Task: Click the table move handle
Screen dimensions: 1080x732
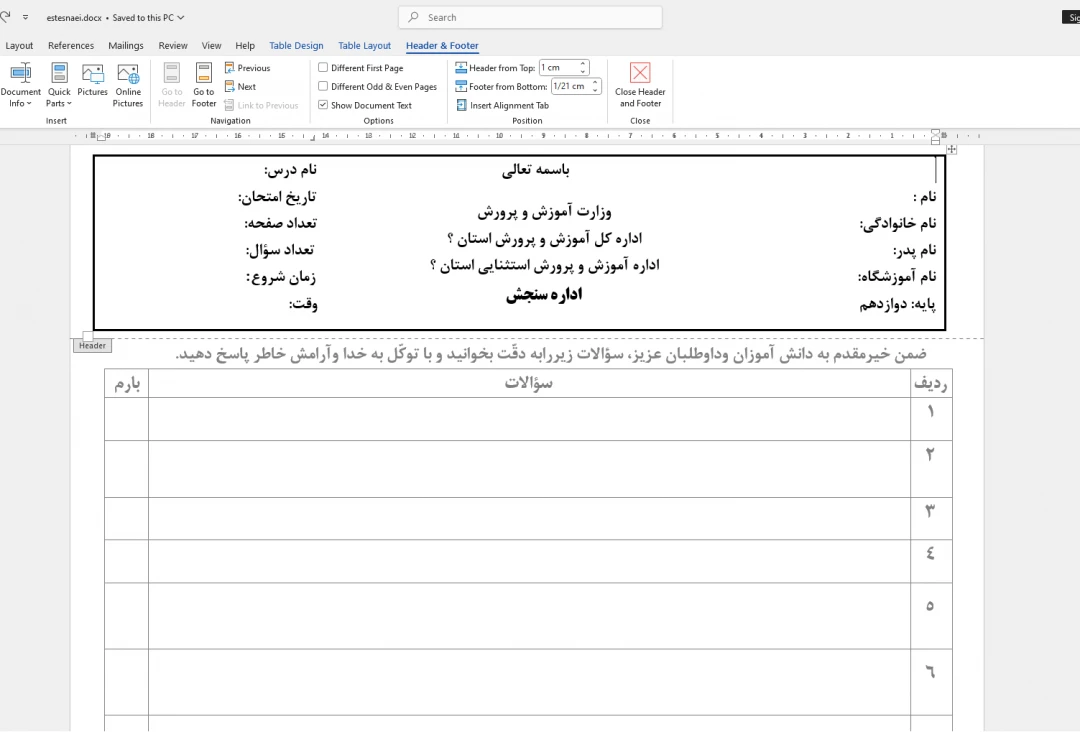Action: click(x=951, y=149)
